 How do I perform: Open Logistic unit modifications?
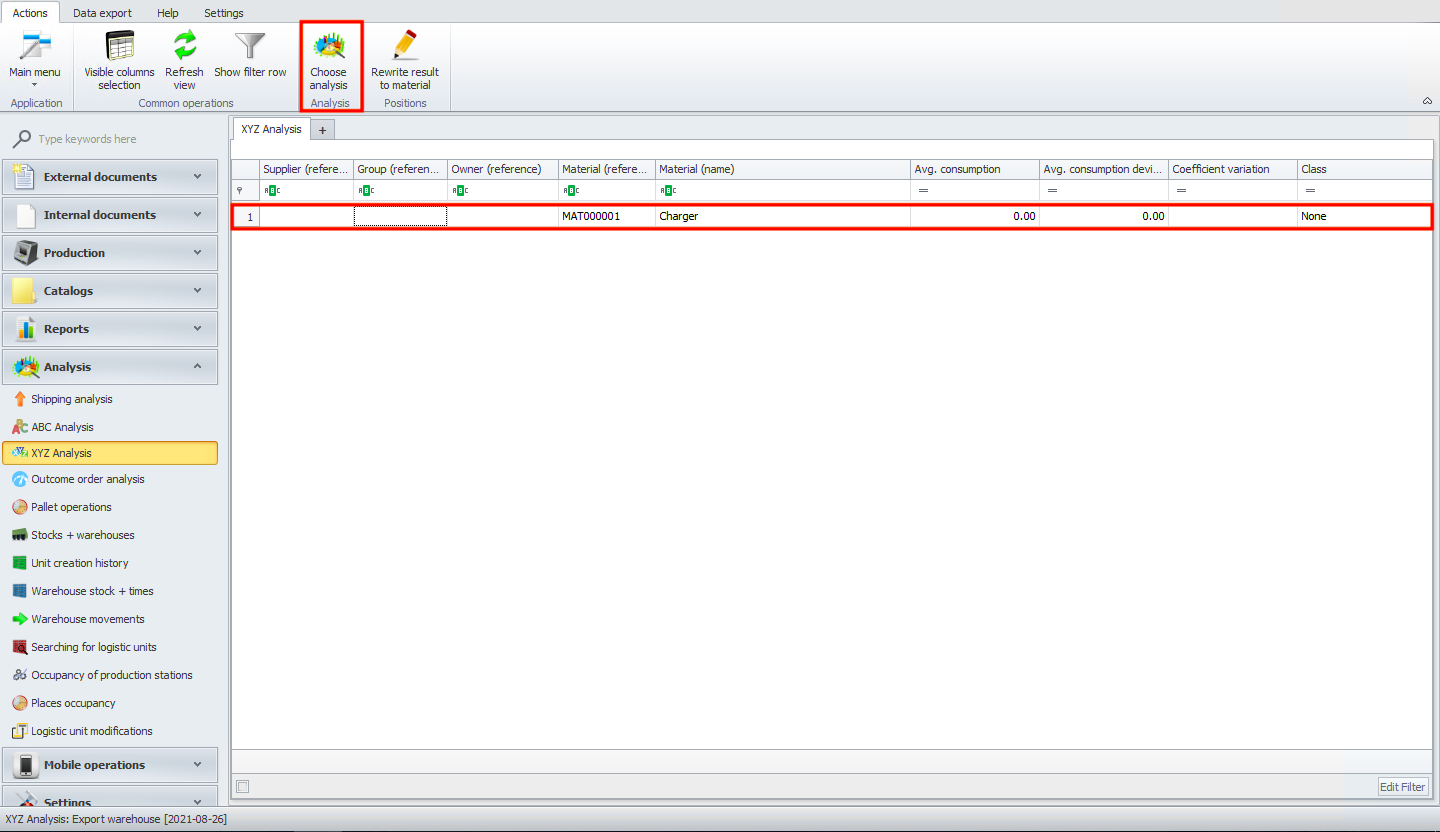(92, 731)
